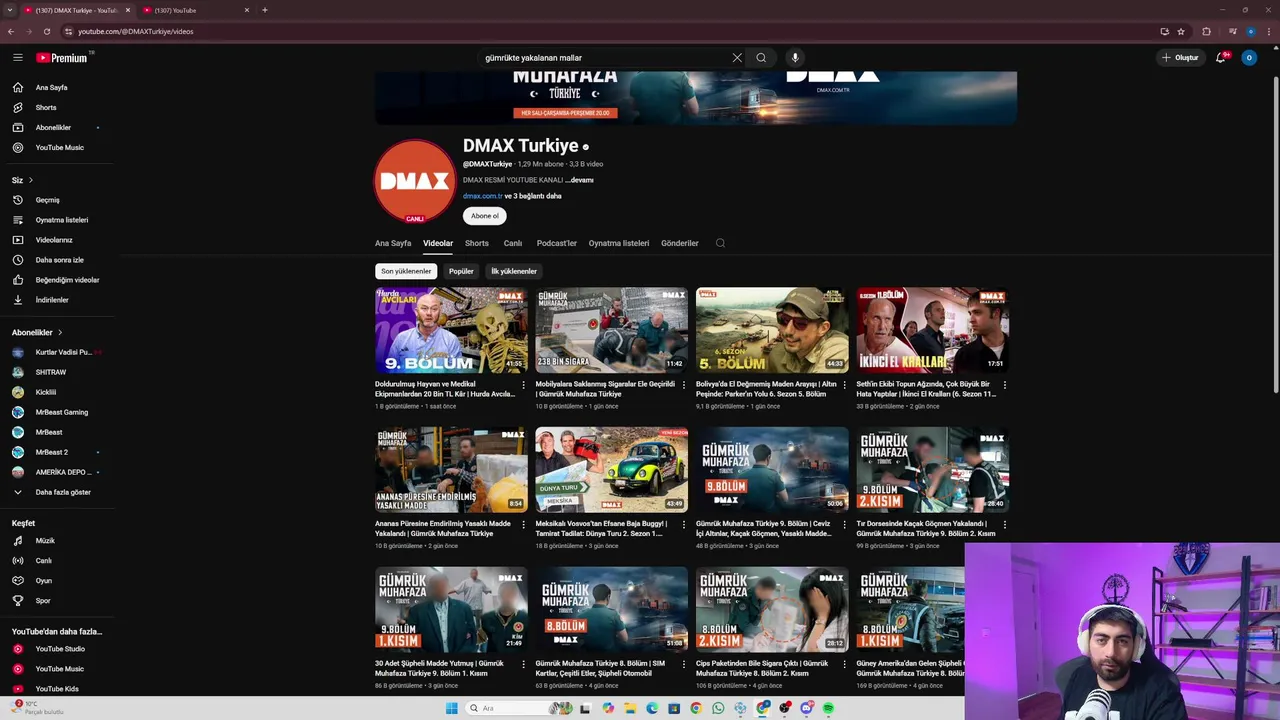Switch to channel Shorts tab
1280x720 pixels.
click(477, 243)
